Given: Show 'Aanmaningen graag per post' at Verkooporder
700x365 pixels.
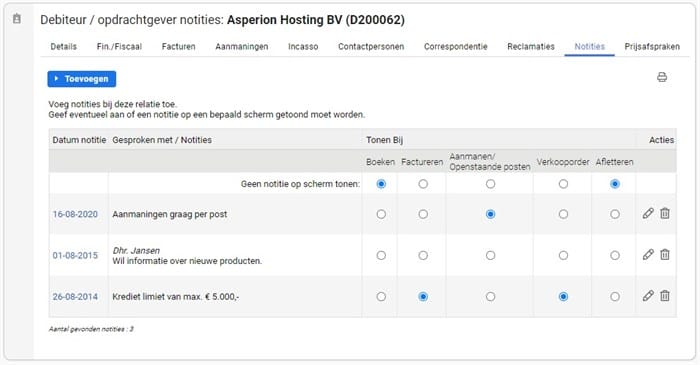Looking at the screenshot, I should pyautogui.click(x=563, y=214).
